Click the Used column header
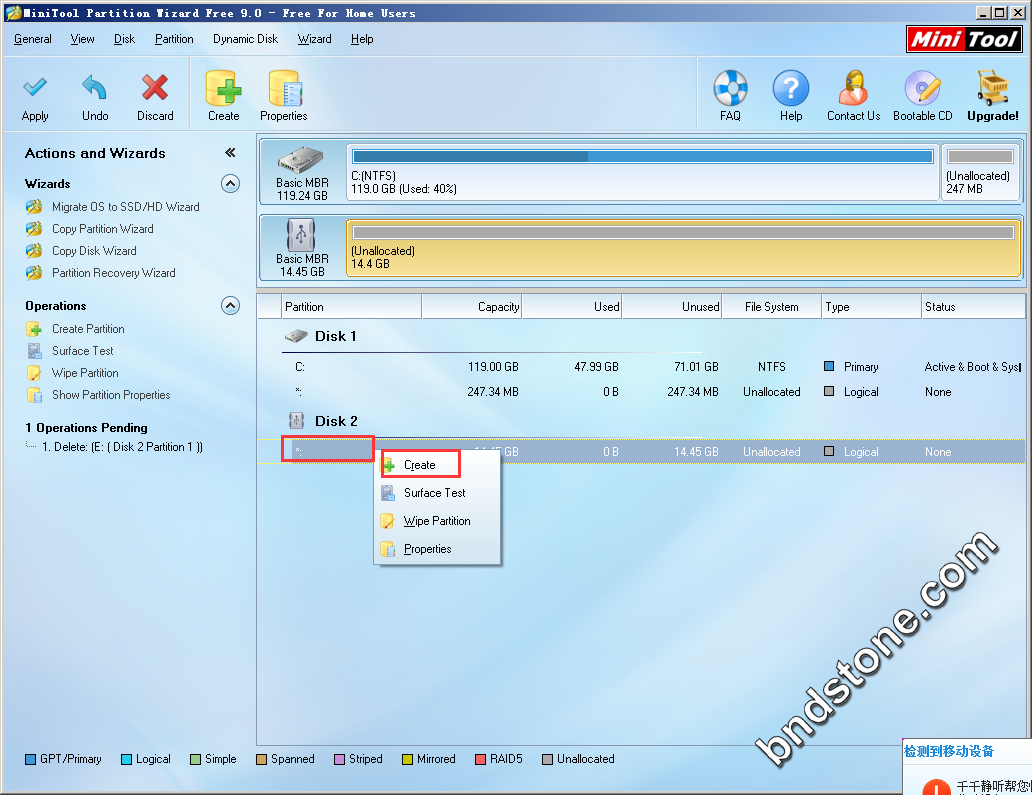The width and height of the screenshot is (1032, 795). (x=571, y=307)
